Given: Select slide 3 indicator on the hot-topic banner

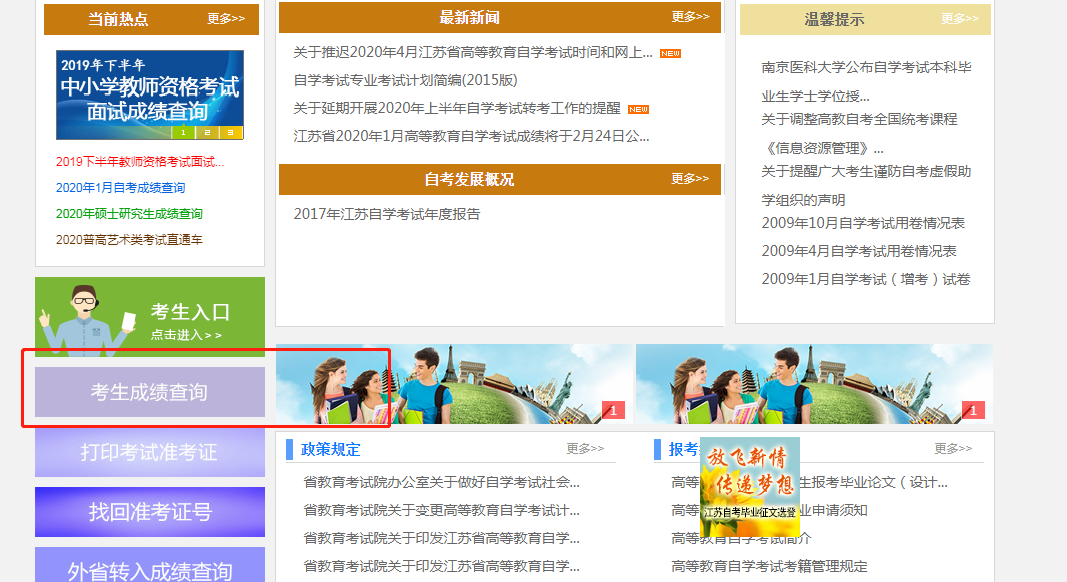Looking at the screenshot, I should pyautogui.click(x=230, y=132).
